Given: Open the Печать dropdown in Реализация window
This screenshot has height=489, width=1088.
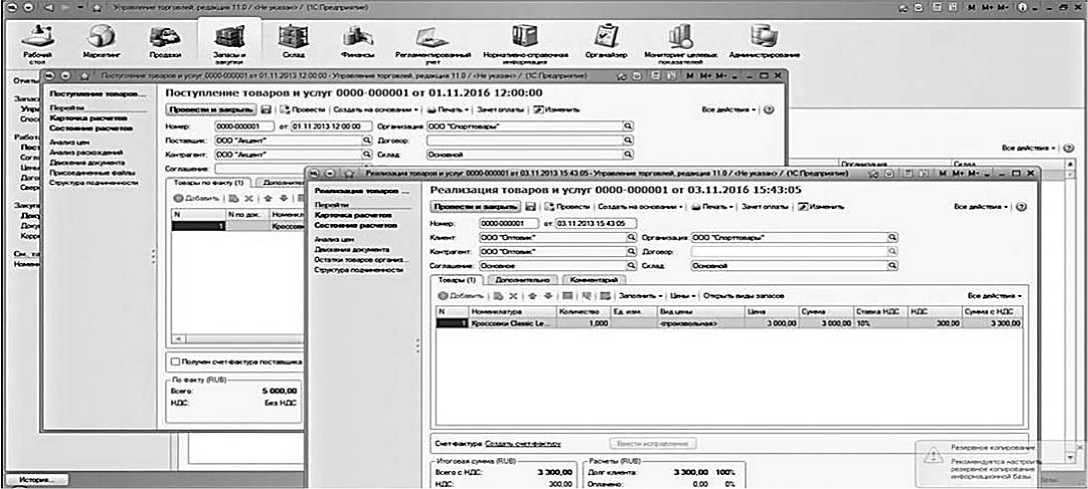Looking at the screenshot, I should 713,207.
